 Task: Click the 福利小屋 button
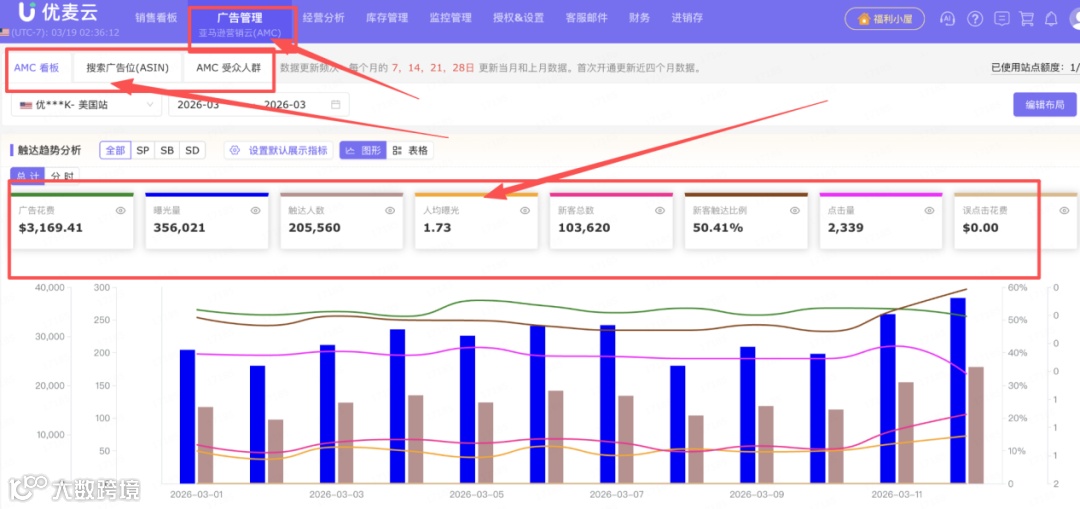(884, 19)
